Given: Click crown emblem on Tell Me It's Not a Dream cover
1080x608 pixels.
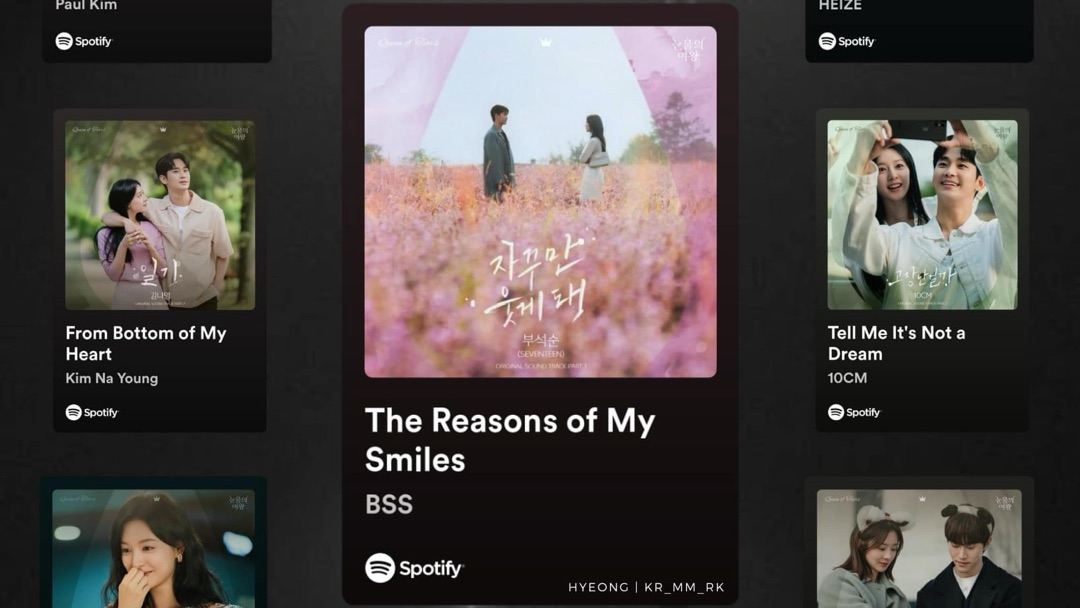Looking at the screenshot, I should (922, 129).
